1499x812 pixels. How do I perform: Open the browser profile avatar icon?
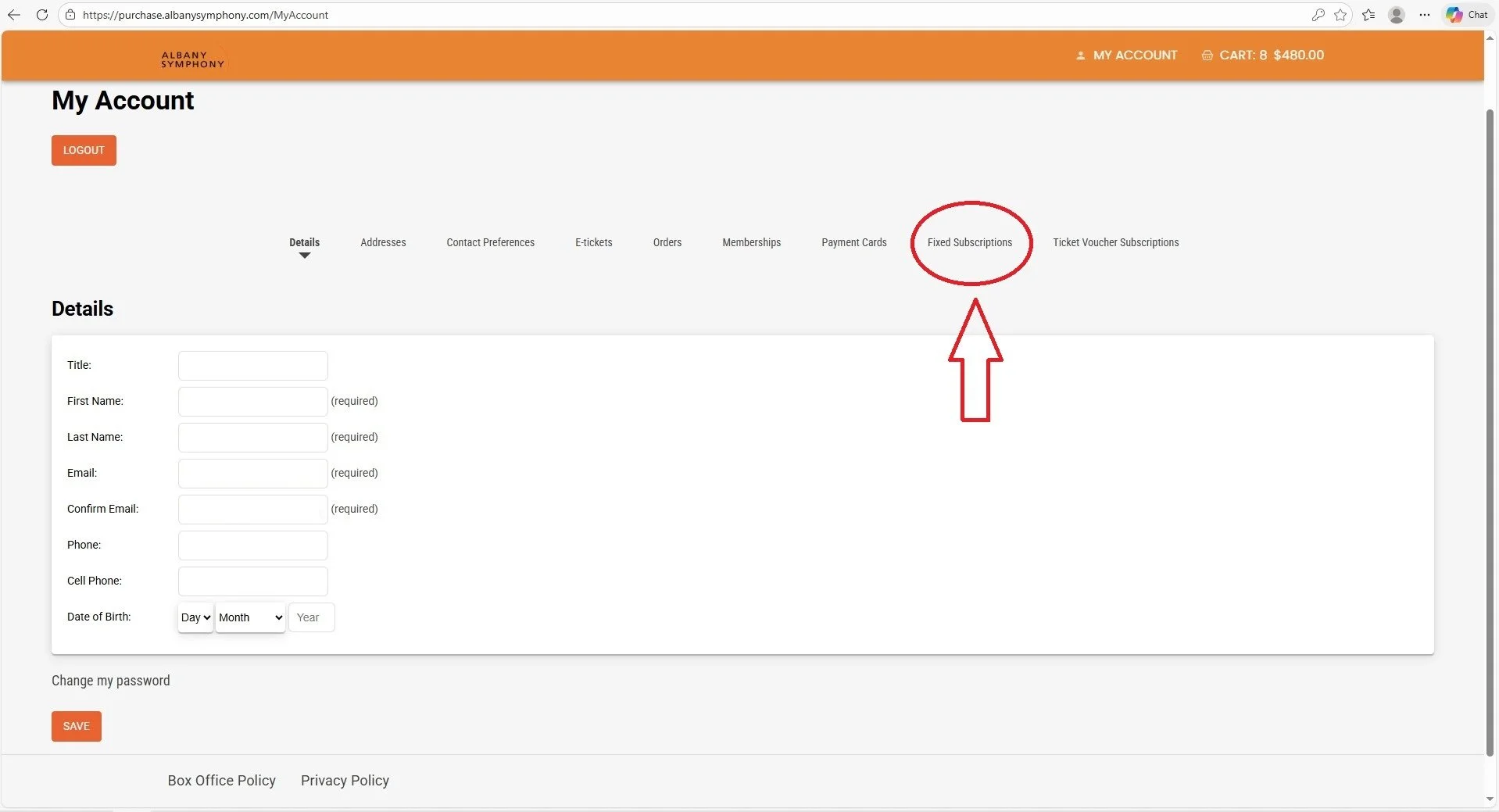[x=1397, y=15]
